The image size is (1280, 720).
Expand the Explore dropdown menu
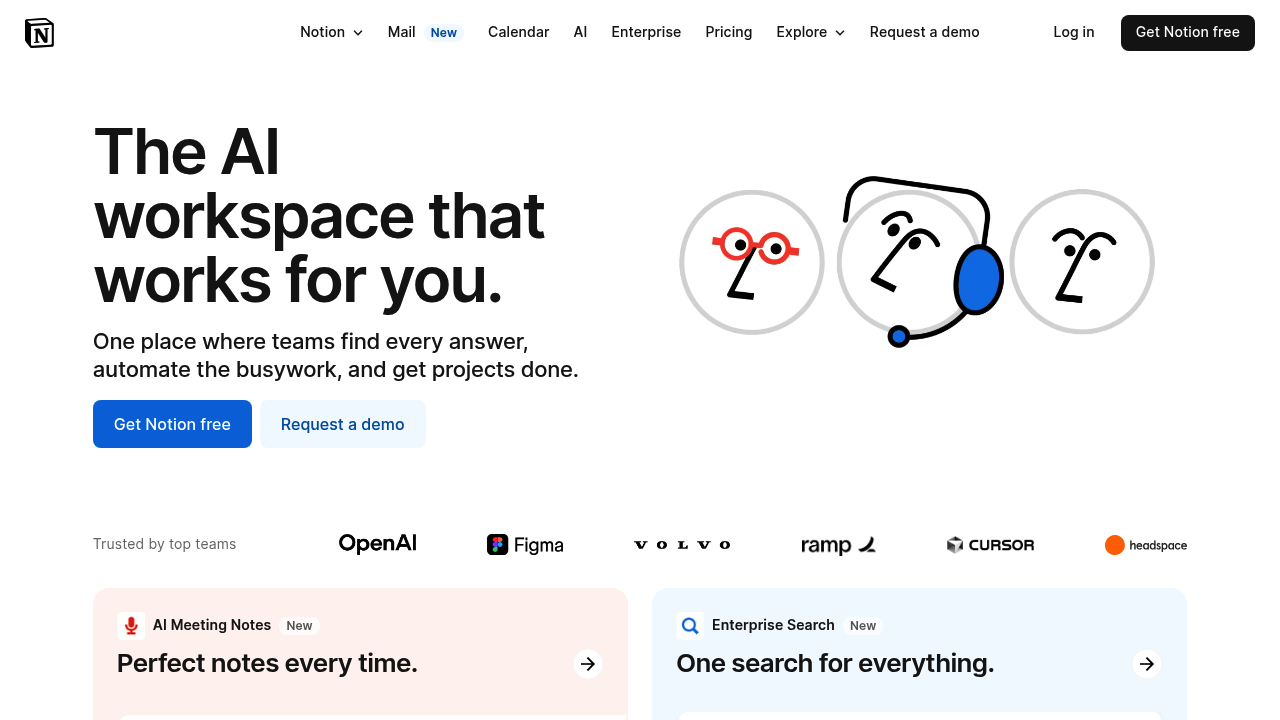(x=810, y=32)
